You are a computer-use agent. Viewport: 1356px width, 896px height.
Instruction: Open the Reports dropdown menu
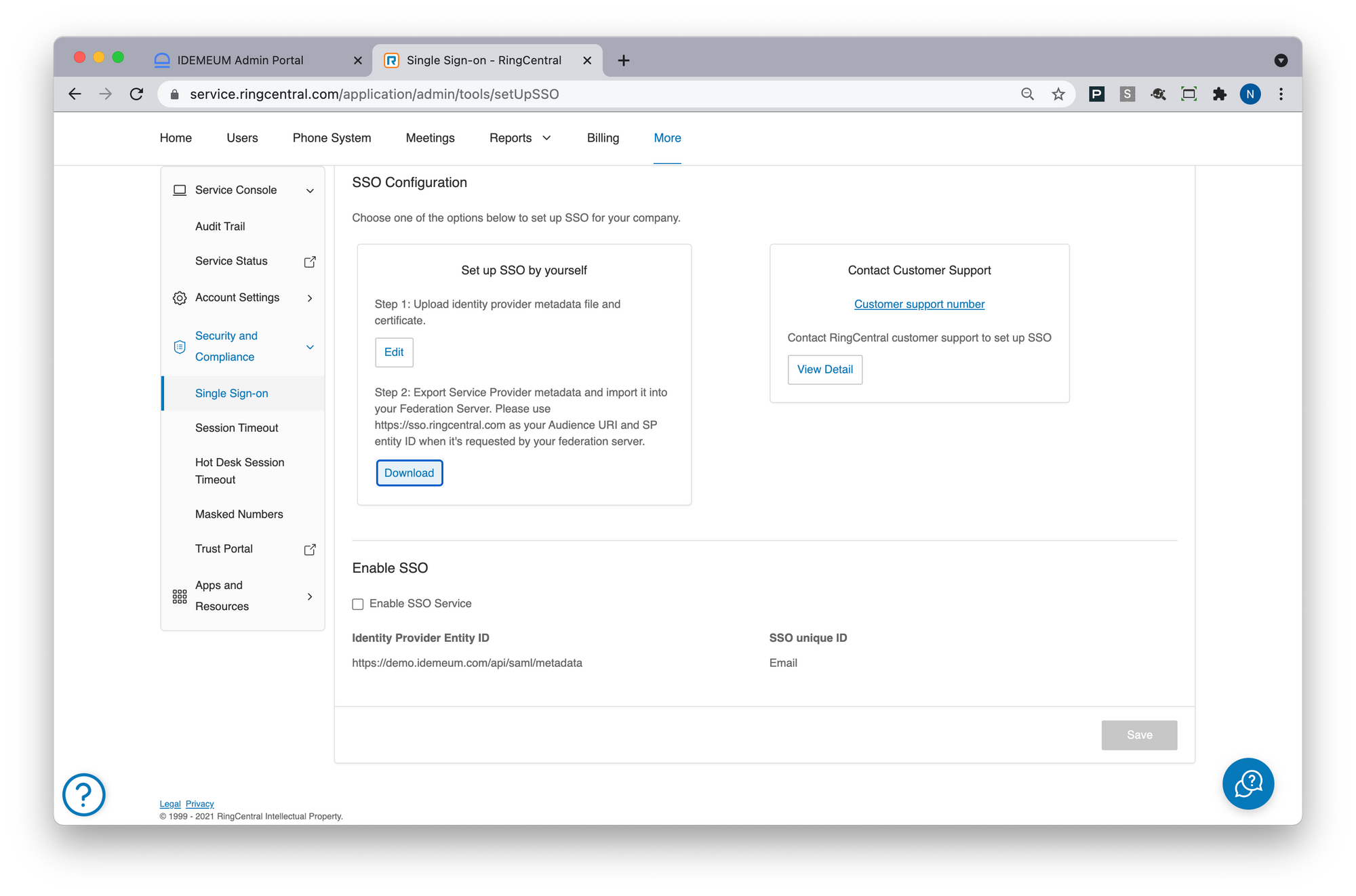pyautogui.click(x=520, y=138)
